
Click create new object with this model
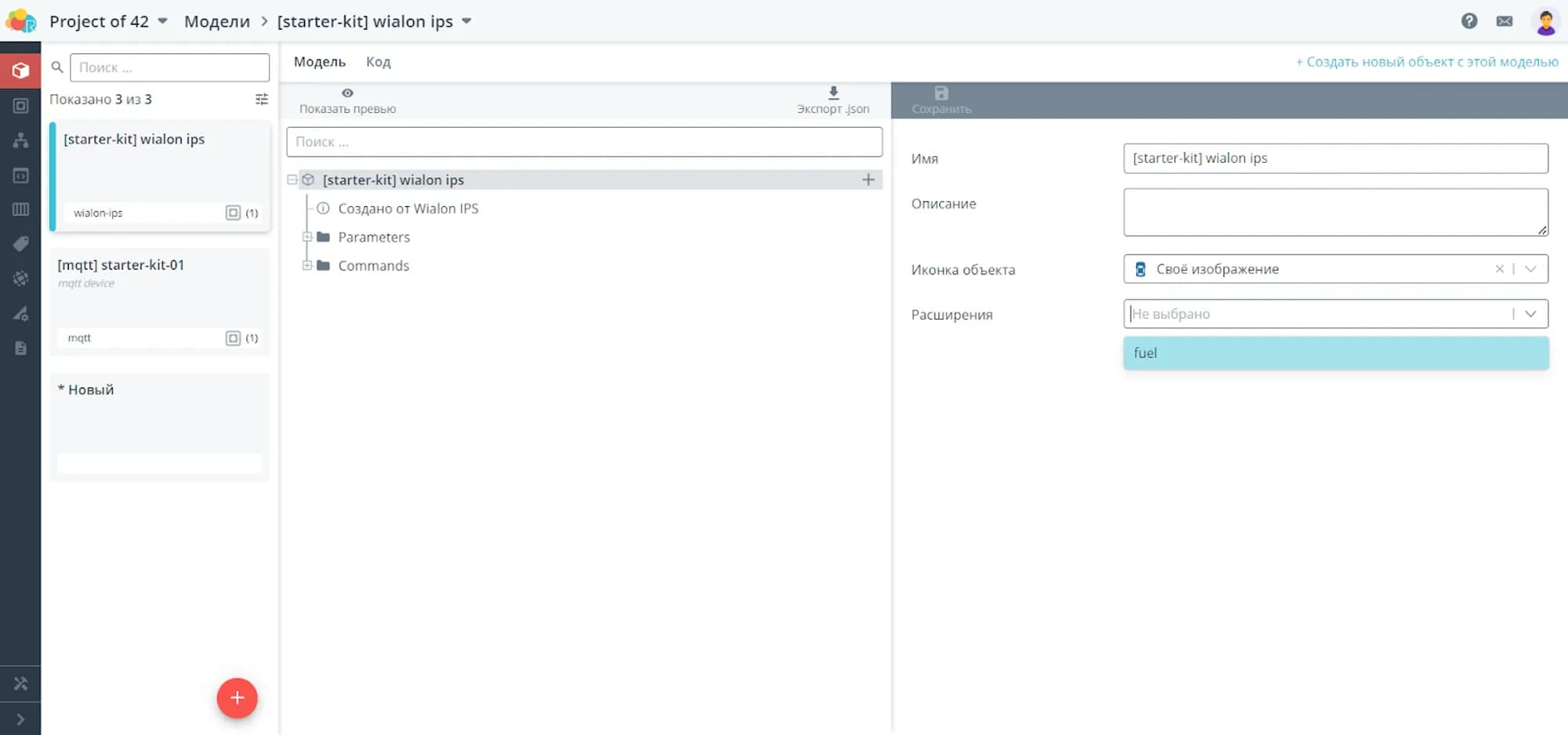click(1426, 62)
